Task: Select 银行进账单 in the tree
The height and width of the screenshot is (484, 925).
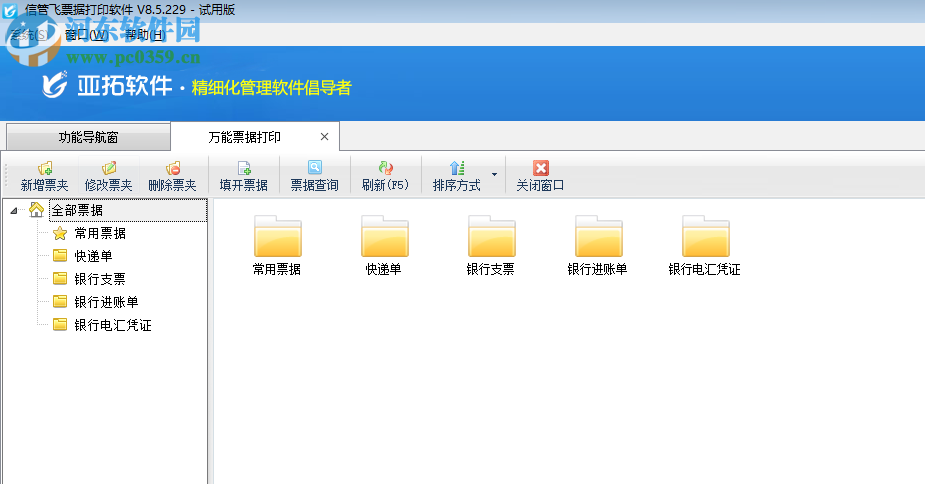Action: tap(106, 302)
